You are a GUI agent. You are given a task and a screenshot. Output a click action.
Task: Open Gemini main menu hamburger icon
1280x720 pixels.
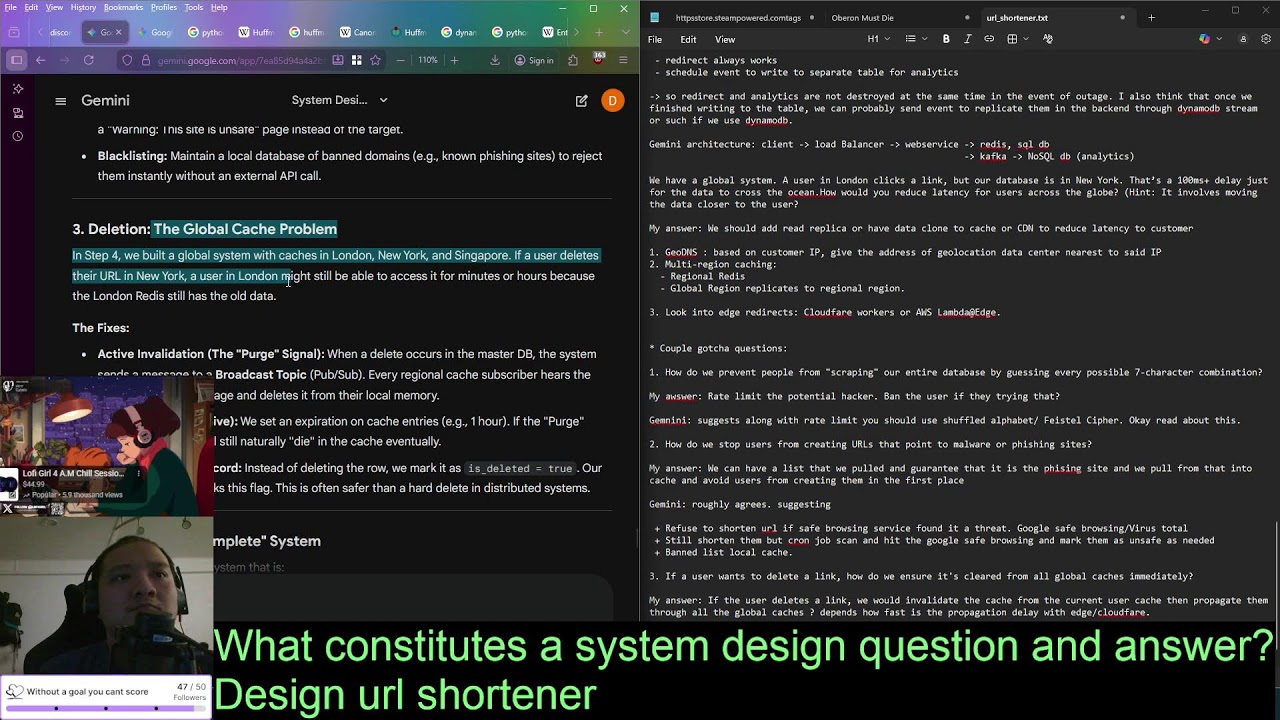(61, 100)
